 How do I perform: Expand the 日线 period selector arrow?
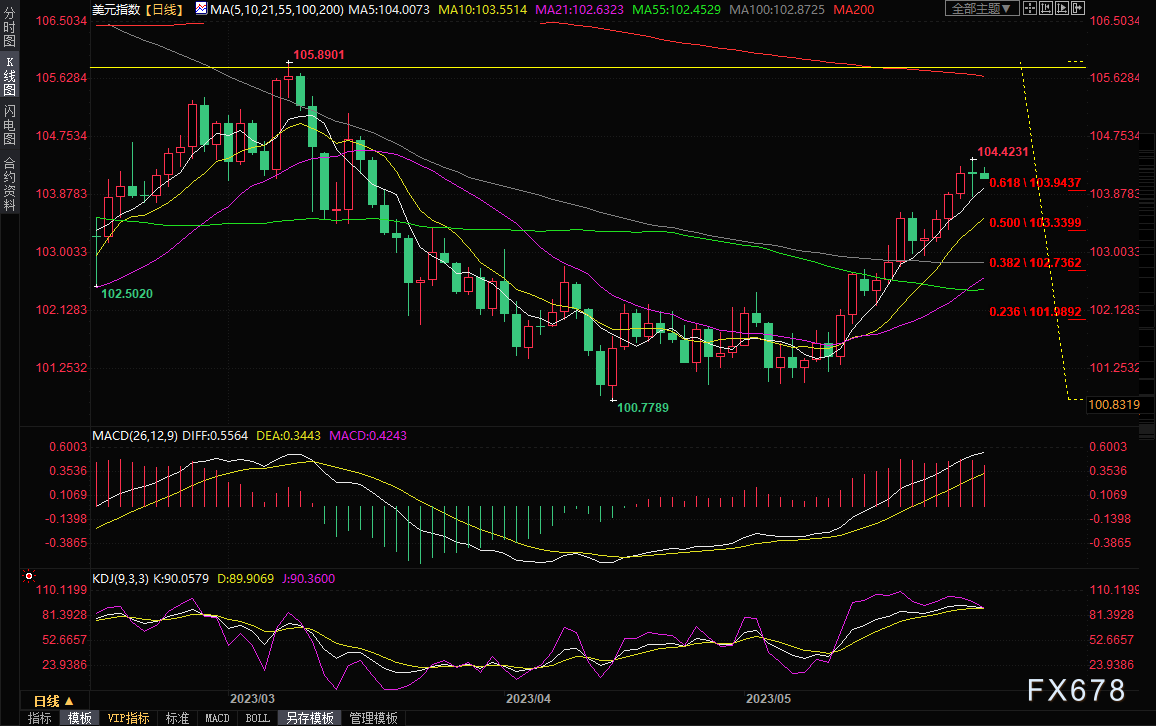pos(70,700)
